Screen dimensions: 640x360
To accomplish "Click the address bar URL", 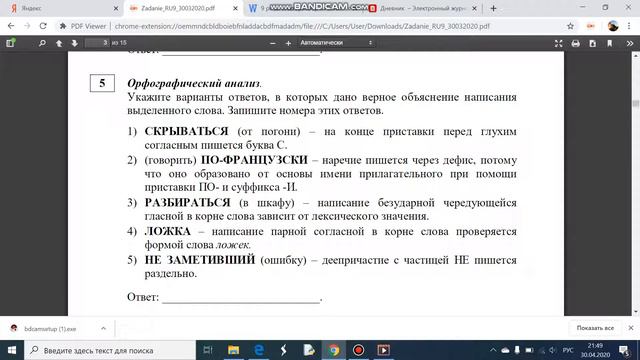I will click(302, 26).
